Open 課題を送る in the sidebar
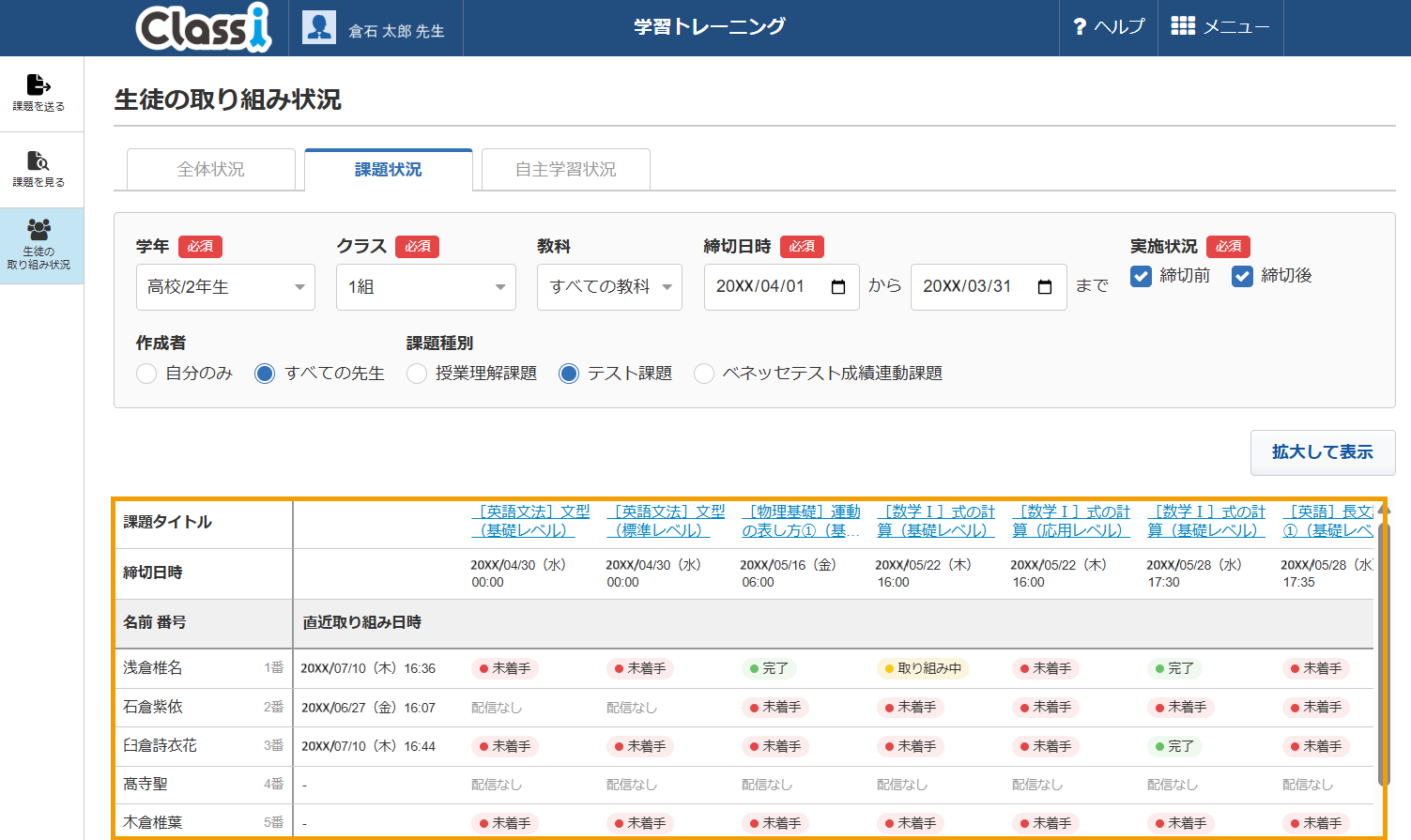 click(38, 93)
